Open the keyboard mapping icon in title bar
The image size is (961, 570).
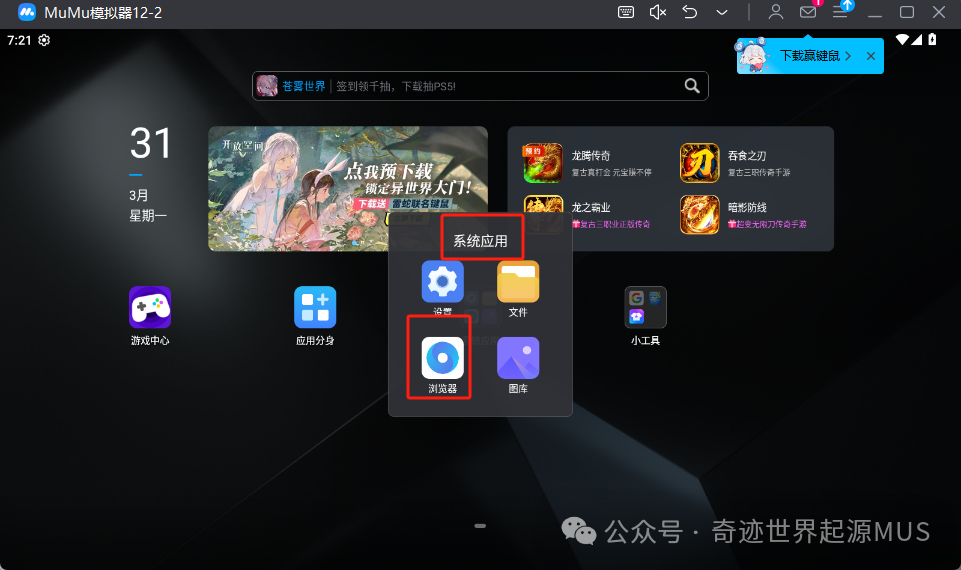click(x=626, y=12)
